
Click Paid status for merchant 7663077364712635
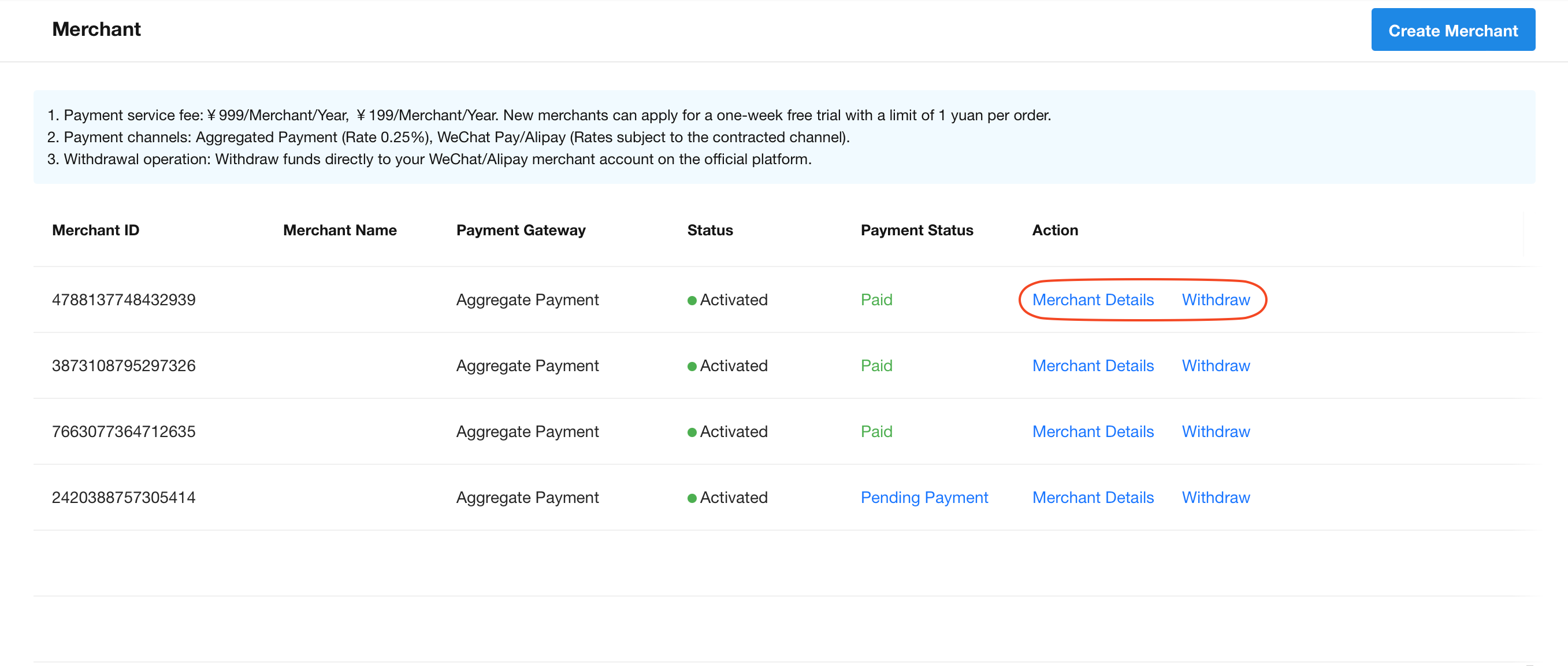coord(876,431)
